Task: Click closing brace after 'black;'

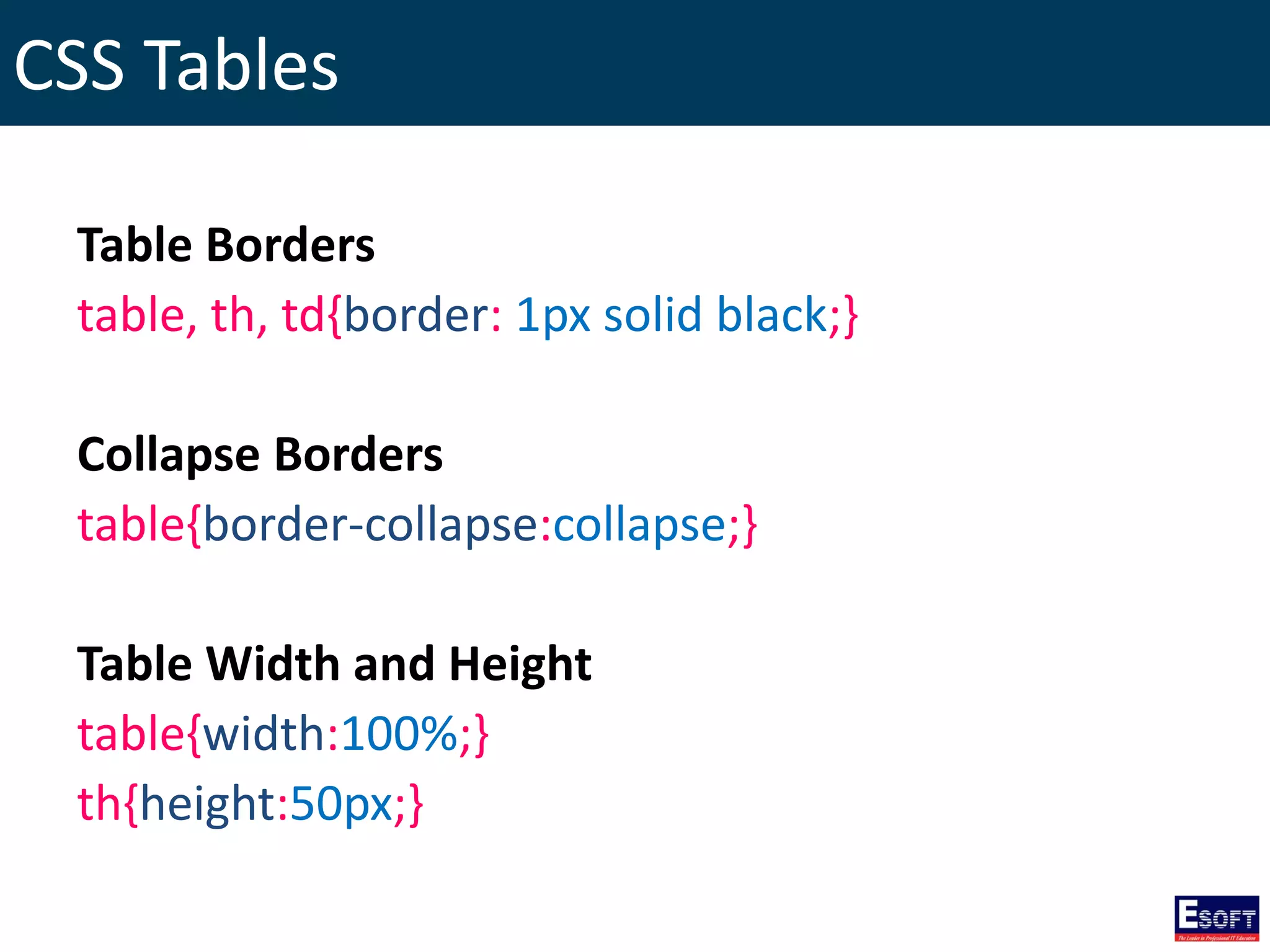Action: coord(850,317)
